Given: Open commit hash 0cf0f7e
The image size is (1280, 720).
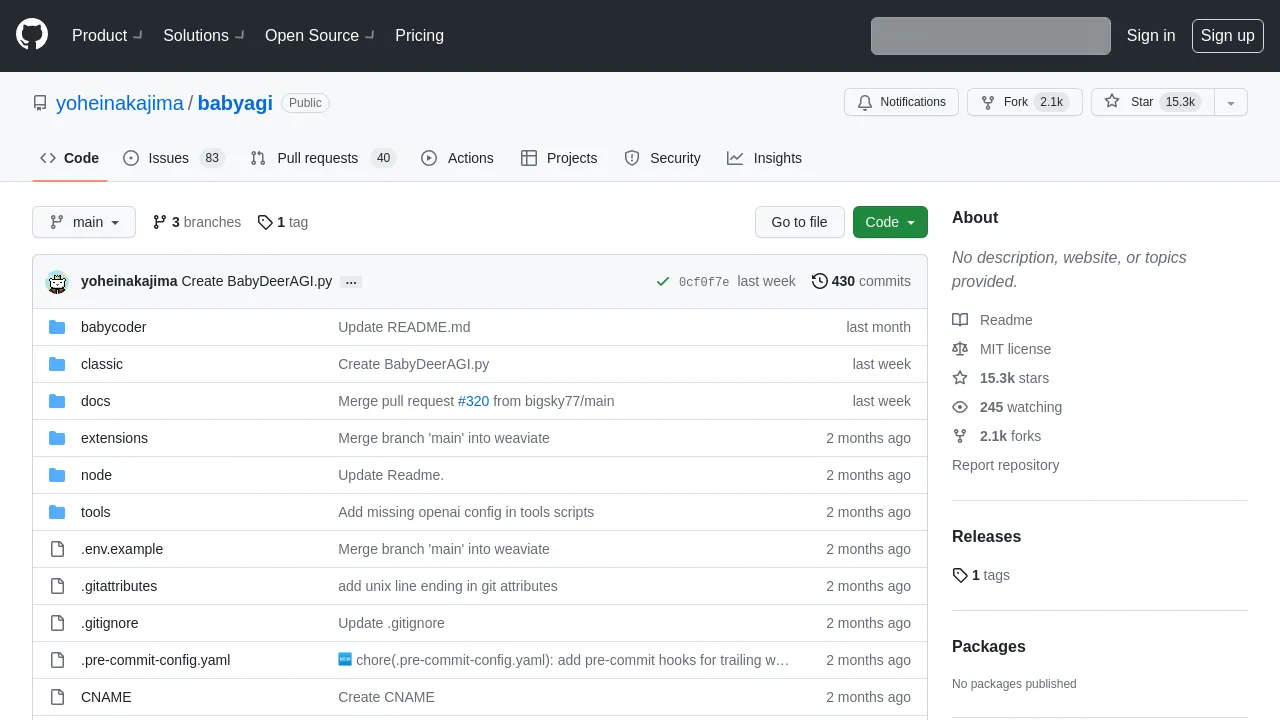Looking at the screenshot, I should coord(704,282).
